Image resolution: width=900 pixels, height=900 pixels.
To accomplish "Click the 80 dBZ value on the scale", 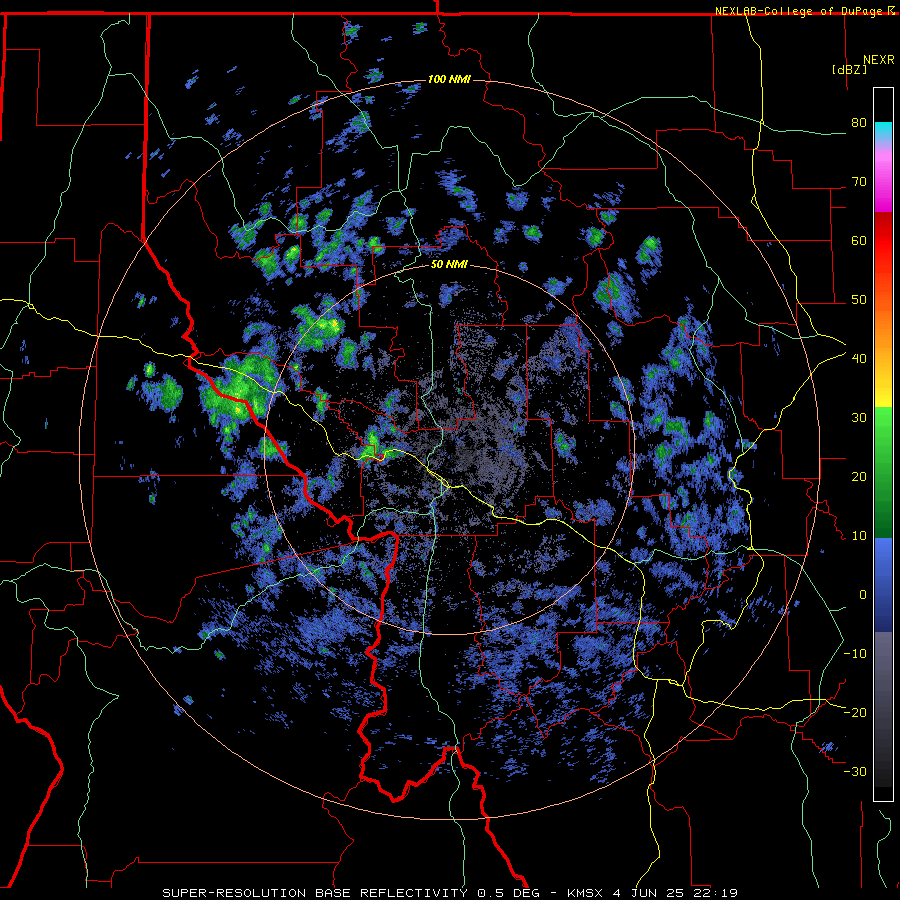I will 859,123.
